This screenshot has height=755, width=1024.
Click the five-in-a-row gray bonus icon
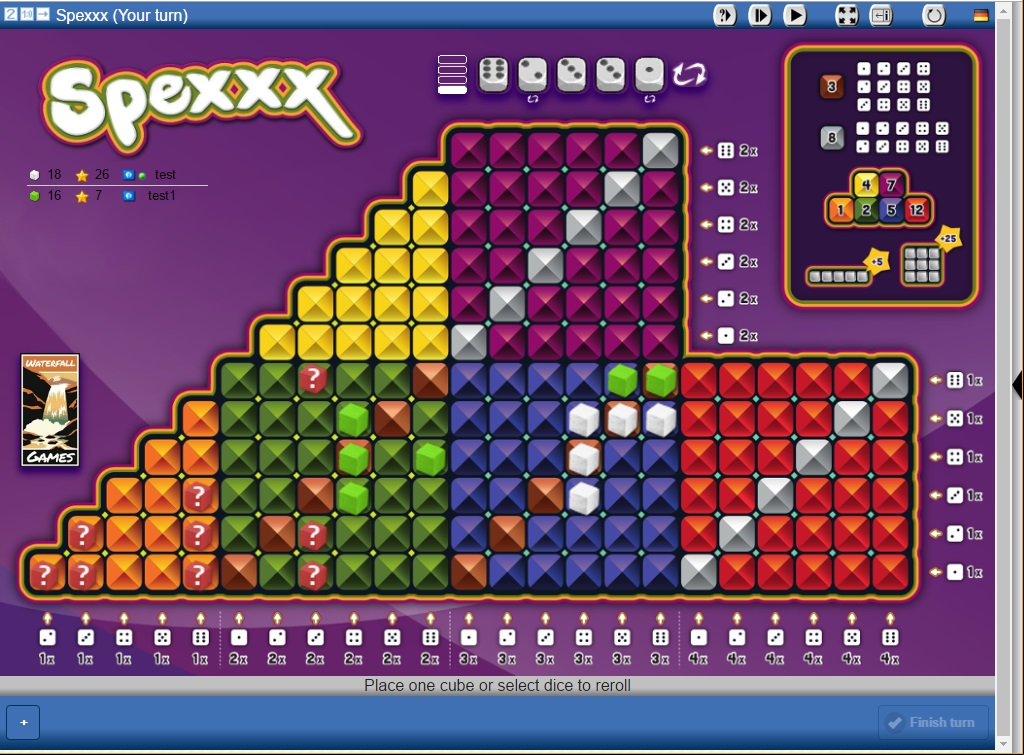pyautogui.click(x=839, y=276)
